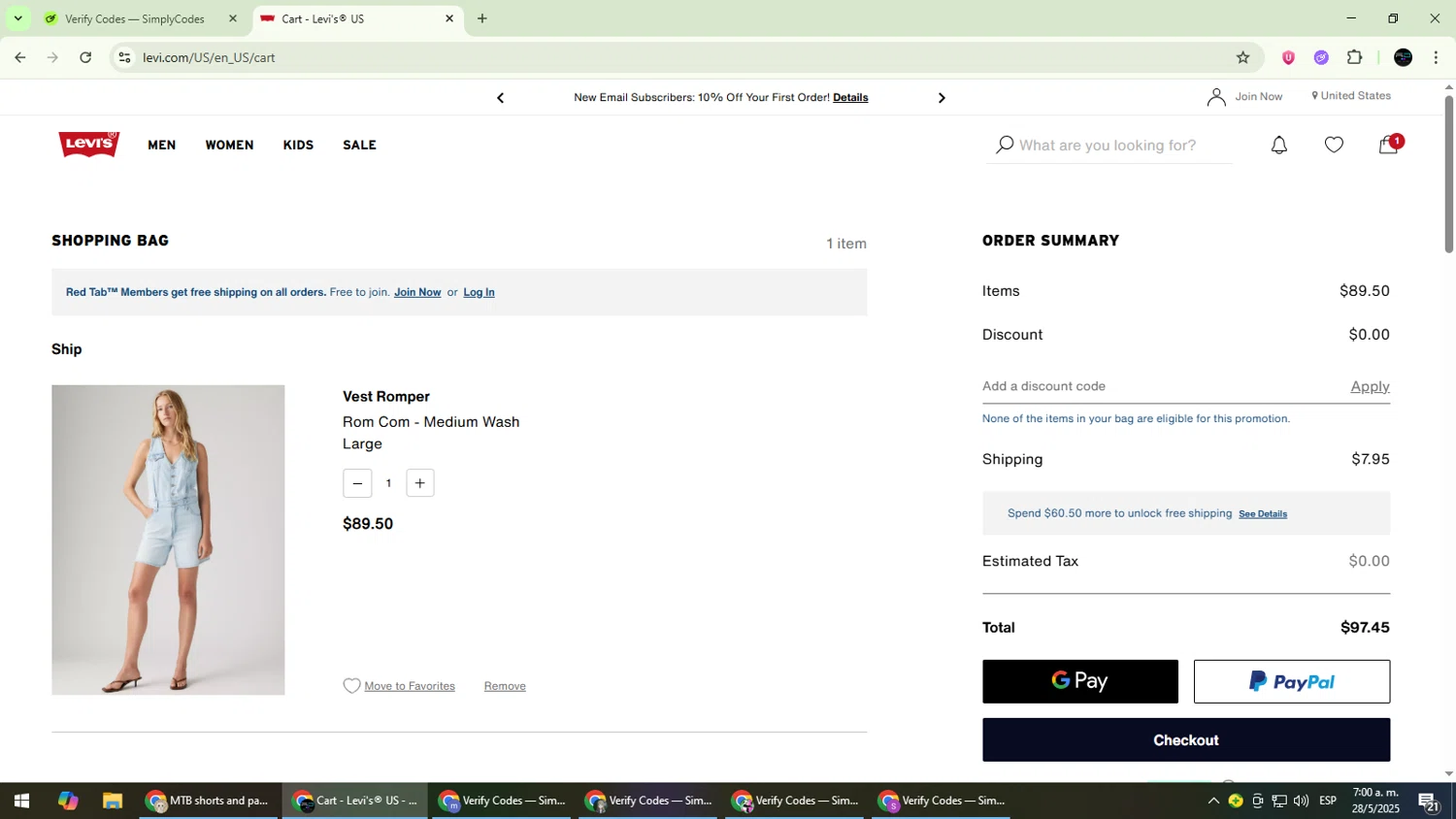Open the tab search dropdown arrow
Screen dimensions: 1456x819
pos(17,18)
